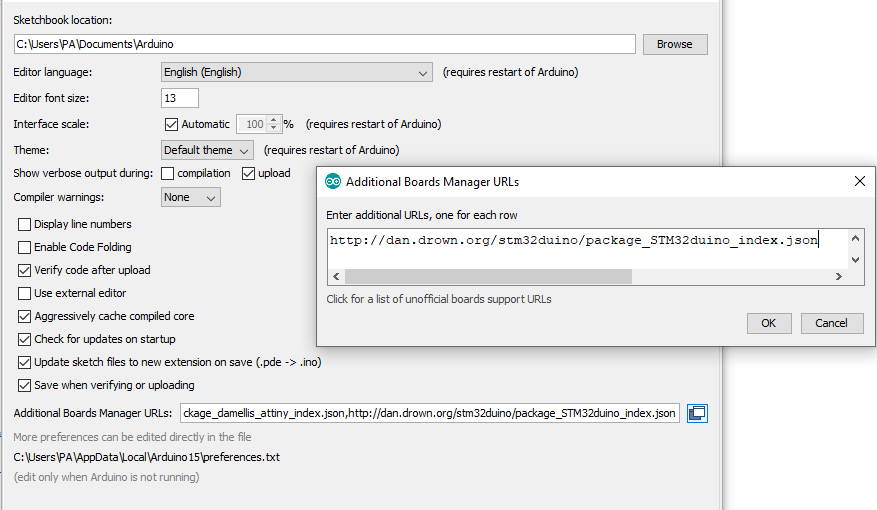Click the Sketchbook location path field
The image size is (877, 510).
(324, 44)
